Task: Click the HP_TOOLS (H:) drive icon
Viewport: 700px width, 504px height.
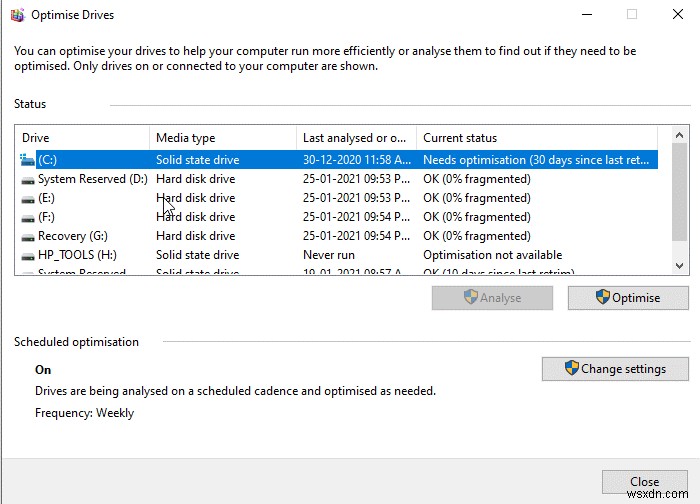Action: point(28,256)
